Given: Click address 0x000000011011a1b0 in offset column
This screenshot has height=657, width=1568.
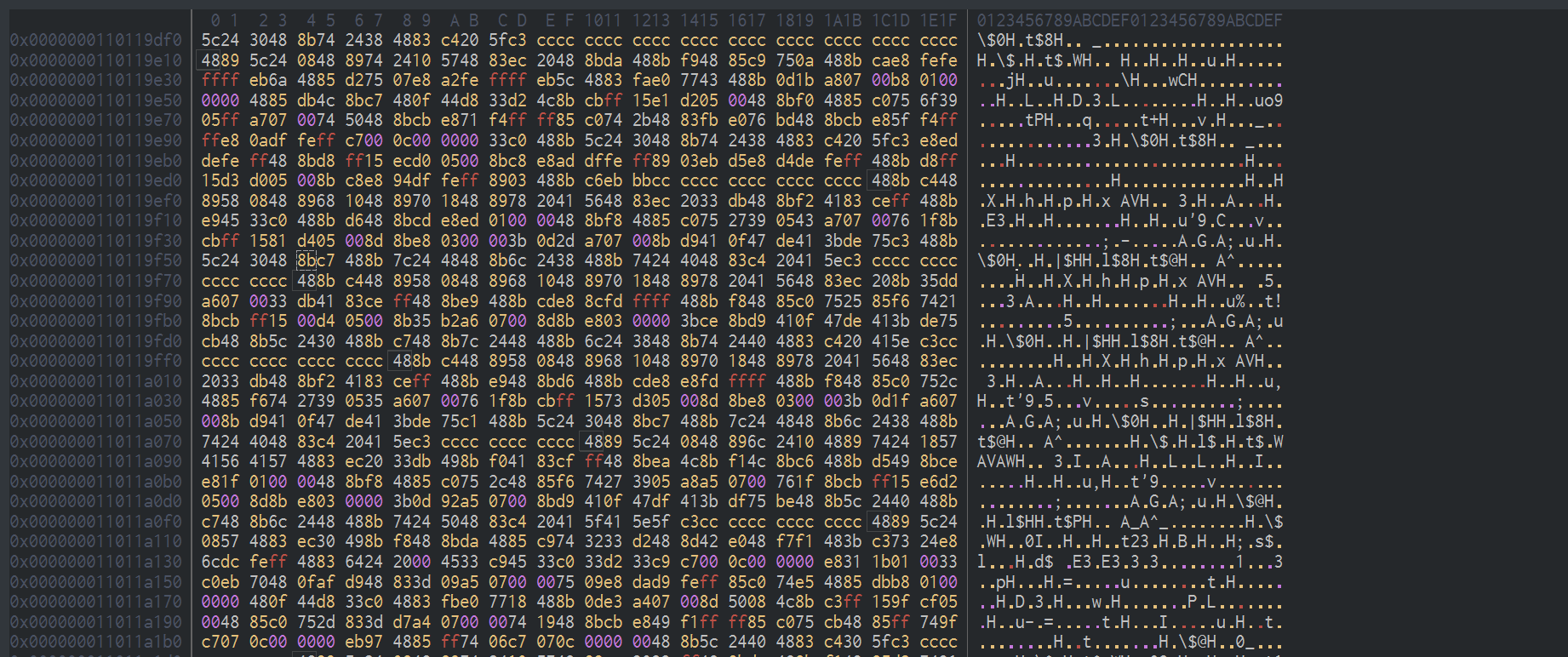Looking at the screenshot, I should pos(96,643).
